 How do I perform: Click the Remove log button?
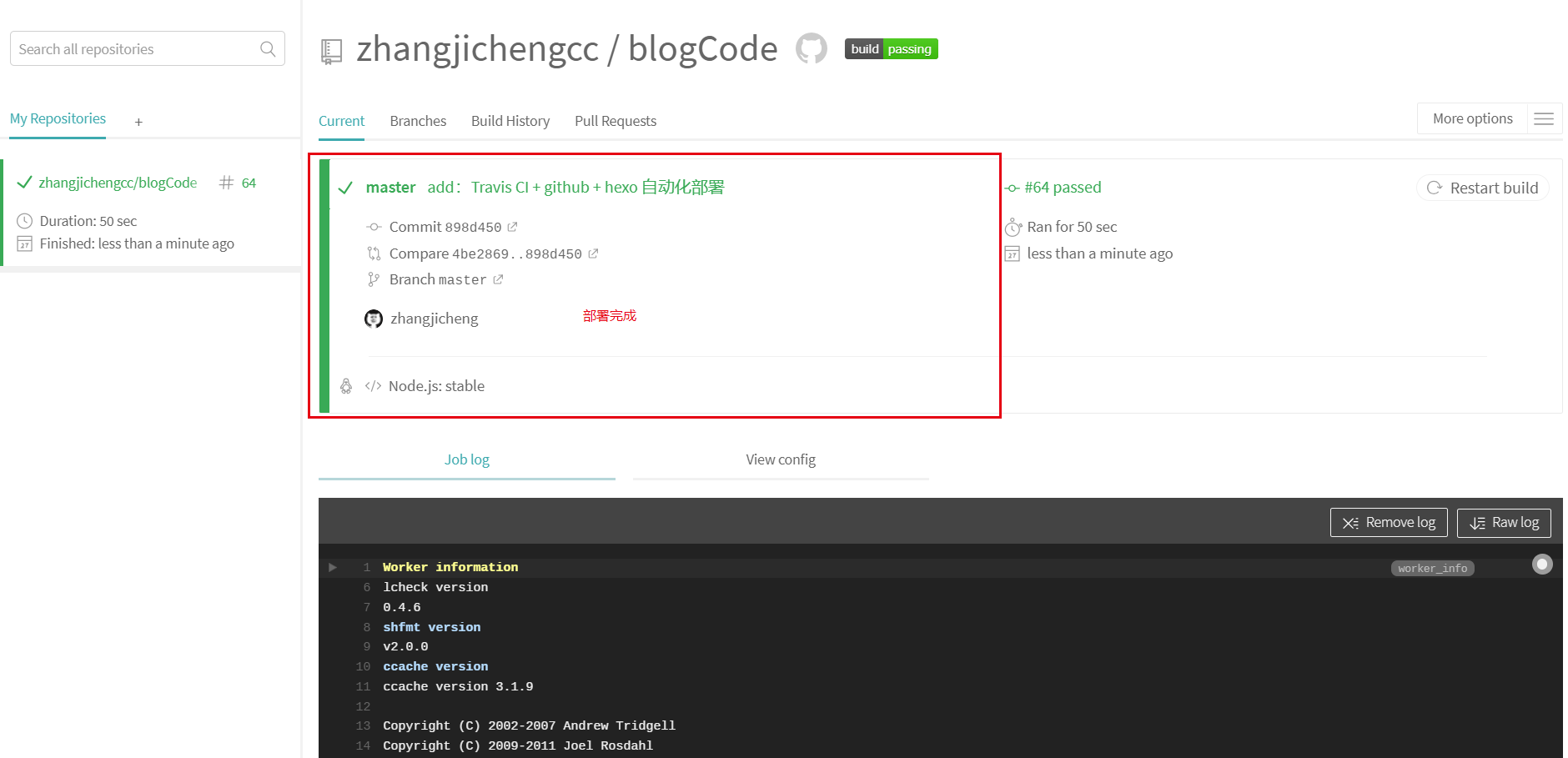1389,523
